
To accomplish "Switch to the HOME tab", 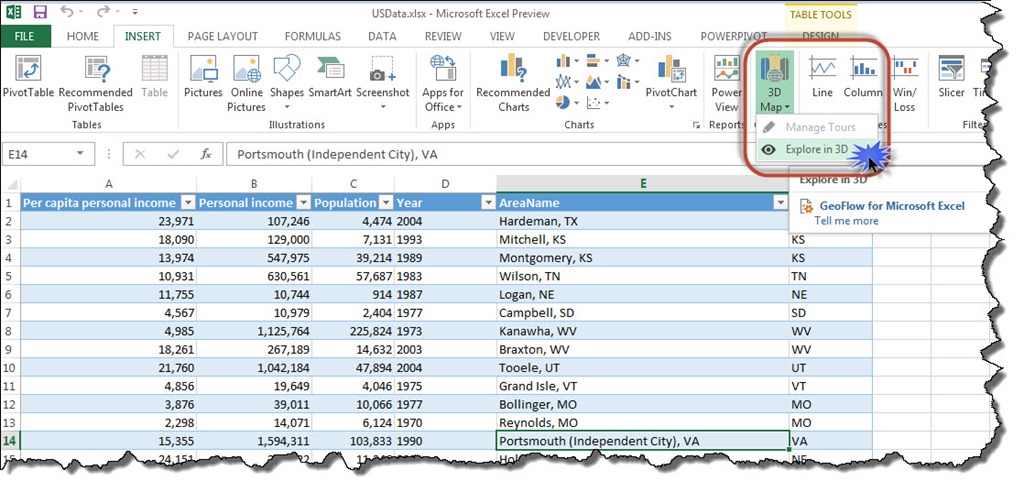I will (x=83, y=37).
